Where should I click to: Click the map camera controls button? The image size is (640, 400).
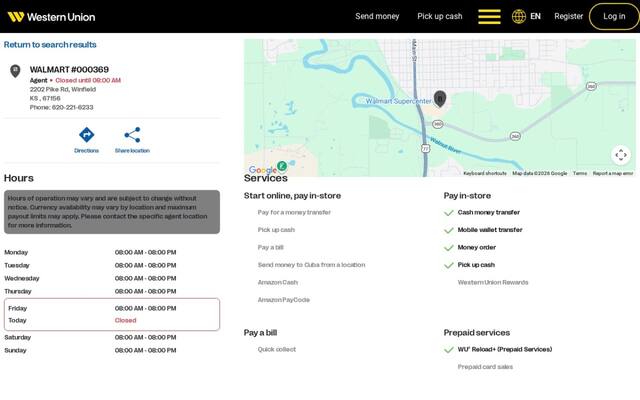[x=621, y=155]
